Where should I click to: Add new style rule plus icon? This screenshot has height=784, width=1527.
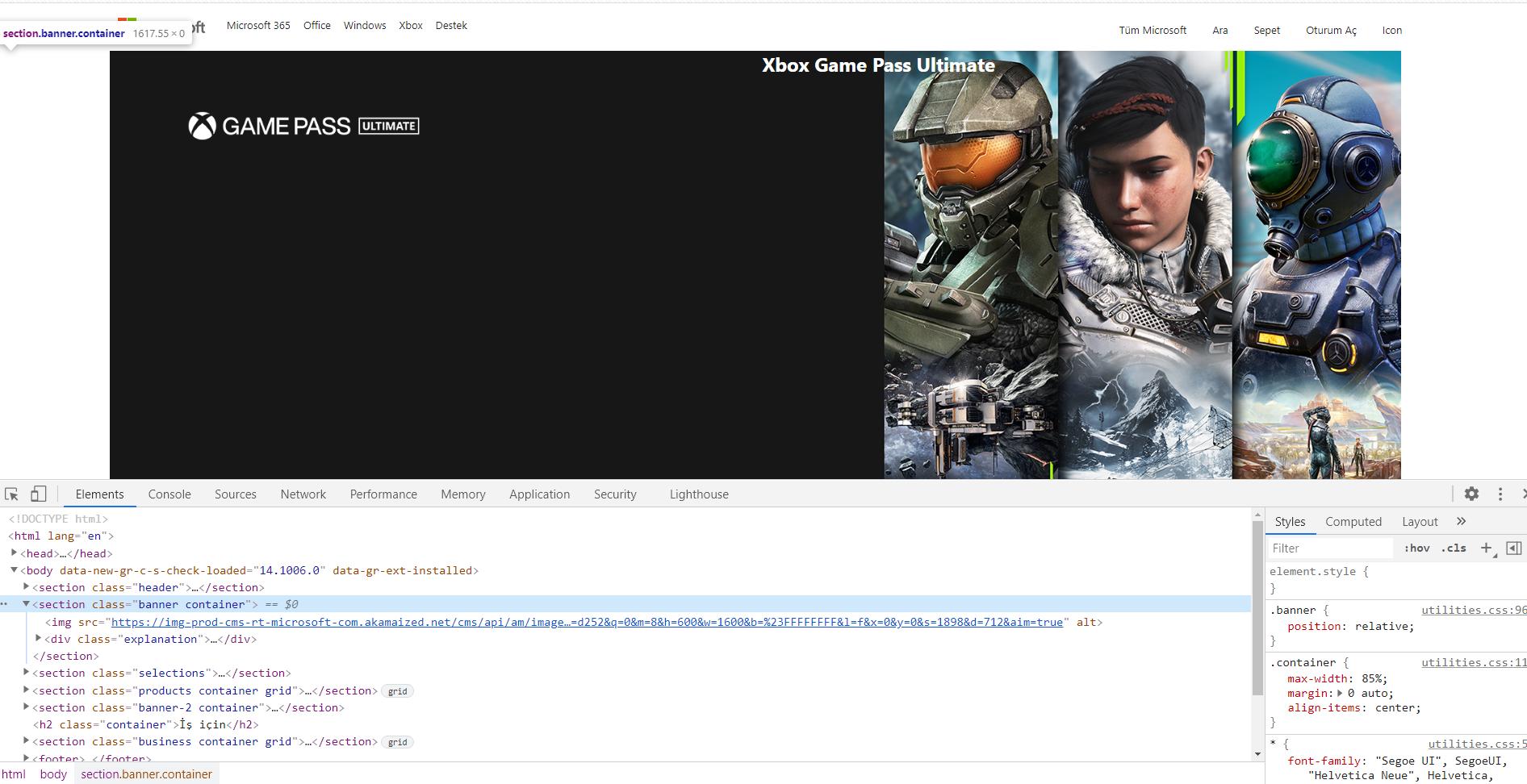1487,548
